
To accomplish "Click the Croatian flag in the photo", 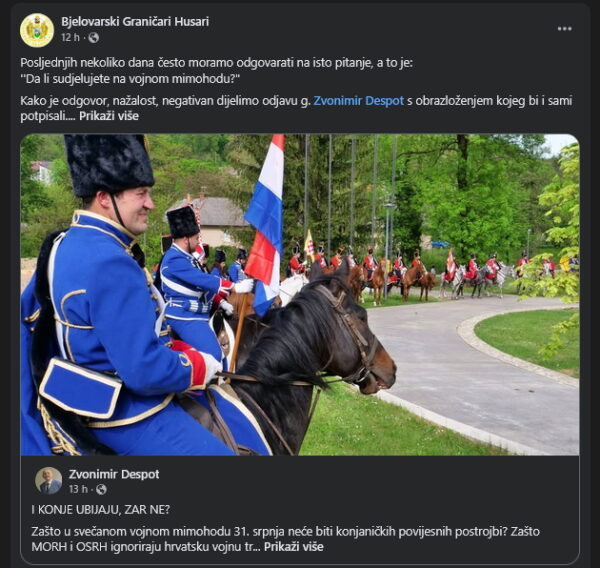I will [x=266, y=222].
